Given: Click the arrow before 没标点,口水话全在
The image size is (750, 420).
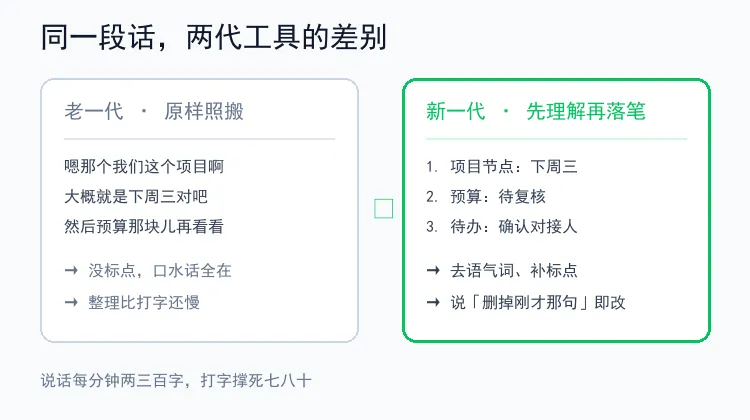Looking at the screenshot, I should click(x=71, y=271).
